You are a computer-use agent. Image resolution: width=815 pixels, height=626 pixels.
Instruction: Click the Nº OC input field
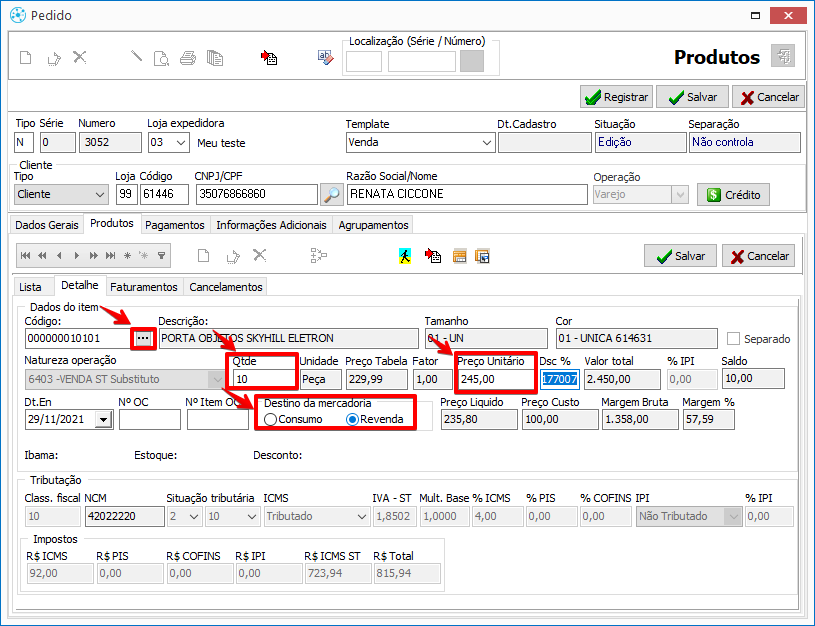click(150, 420)
